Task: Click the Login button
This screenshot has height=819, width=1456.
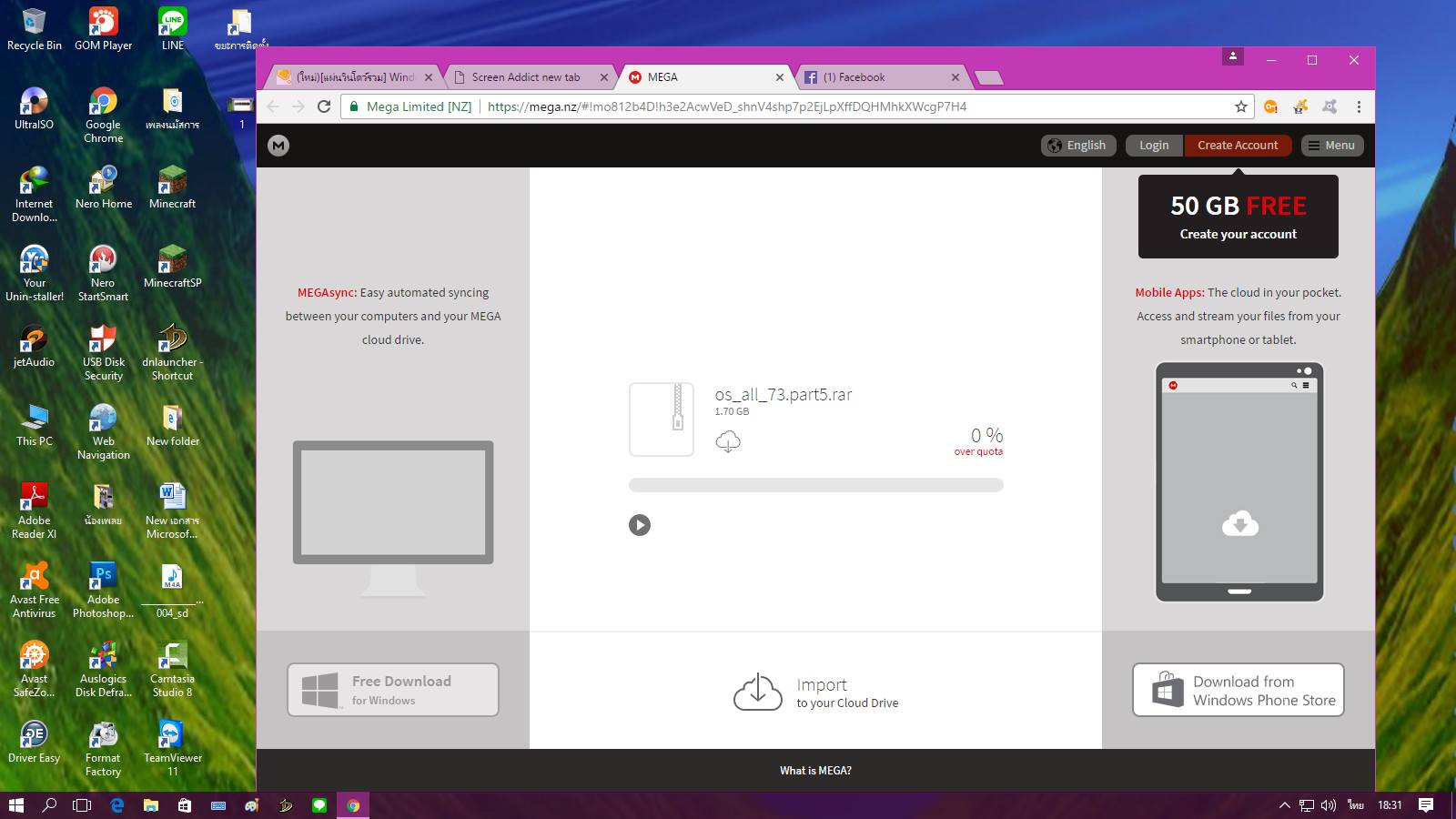Action: pyautogui.click(x=1154, y=146)
